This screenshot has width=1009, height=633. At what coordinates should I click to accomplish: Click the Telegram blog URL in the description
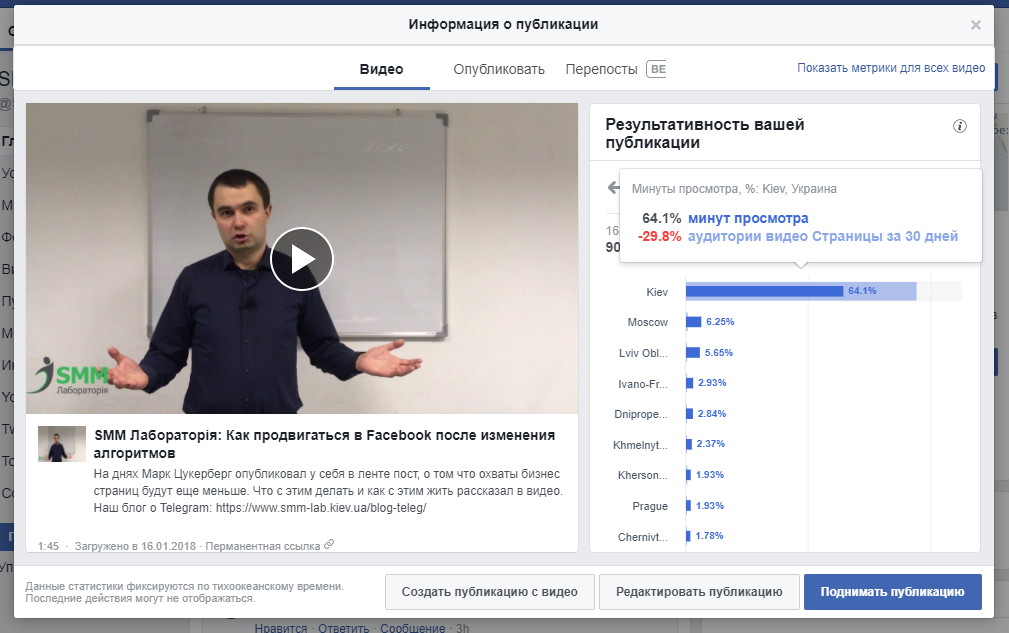click(x=321, y=508)
